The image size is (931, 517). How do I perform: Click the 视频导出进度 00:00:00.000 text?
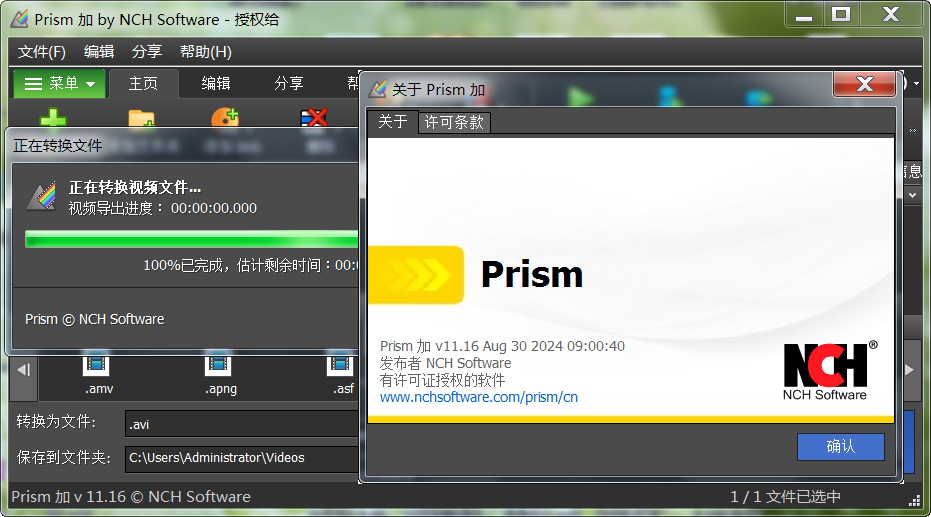pos(163,208)
